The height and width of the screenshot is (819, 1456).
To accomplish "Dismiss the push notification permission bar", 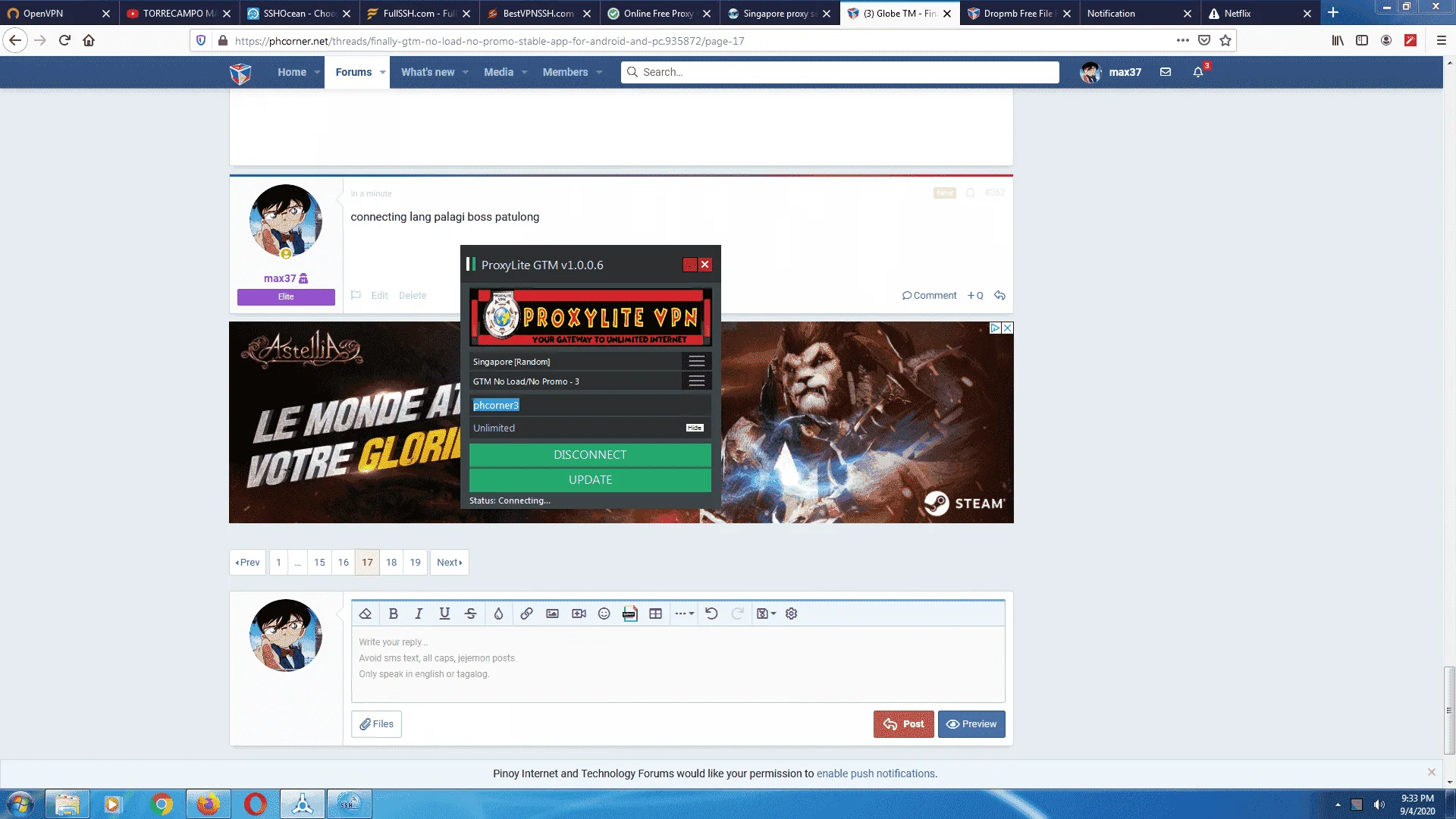I will coord(1432,772).
